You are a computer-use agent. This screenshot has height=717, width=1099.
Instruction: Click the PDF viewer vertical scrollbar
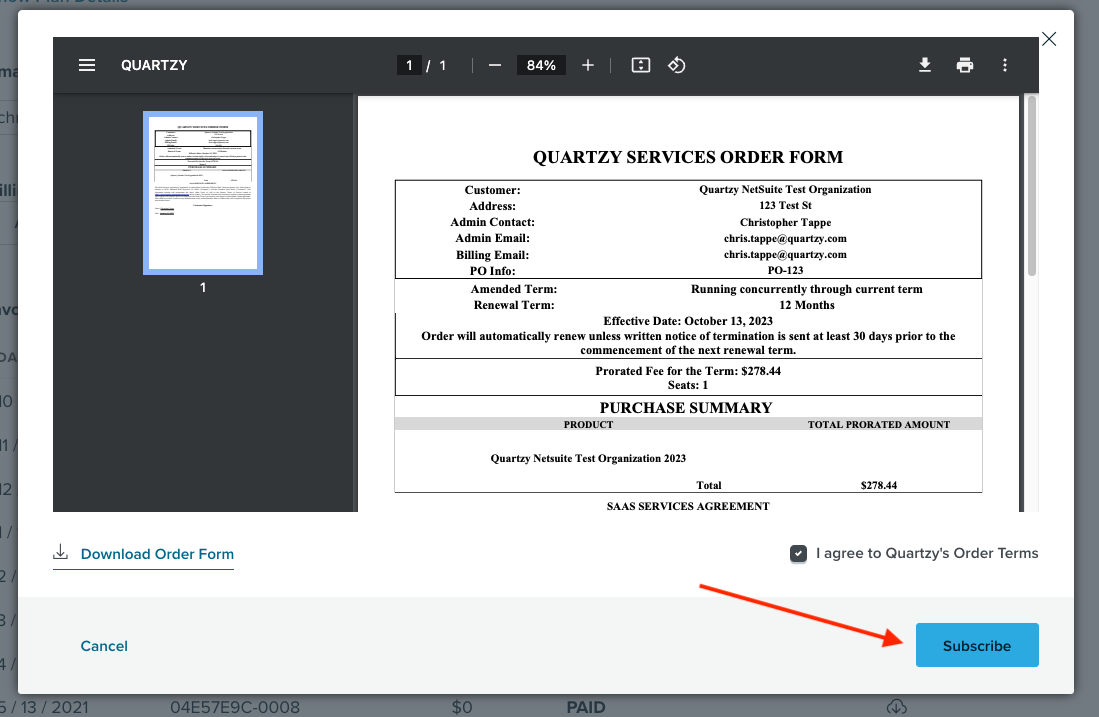[1031, 186]
